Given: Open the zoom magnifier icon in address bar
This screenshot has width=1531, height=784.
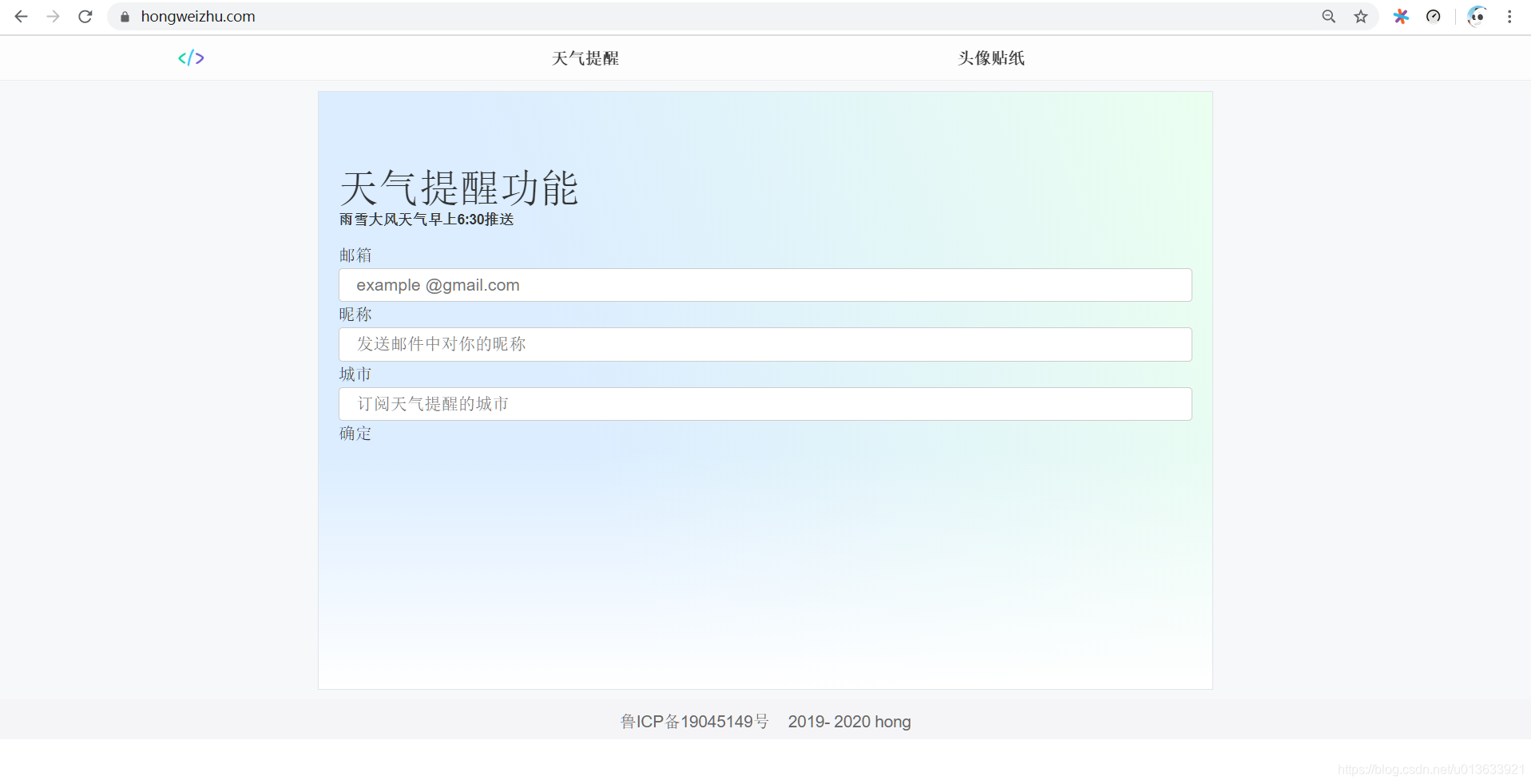Looking at the screenshot, I should click(1329, 17).
